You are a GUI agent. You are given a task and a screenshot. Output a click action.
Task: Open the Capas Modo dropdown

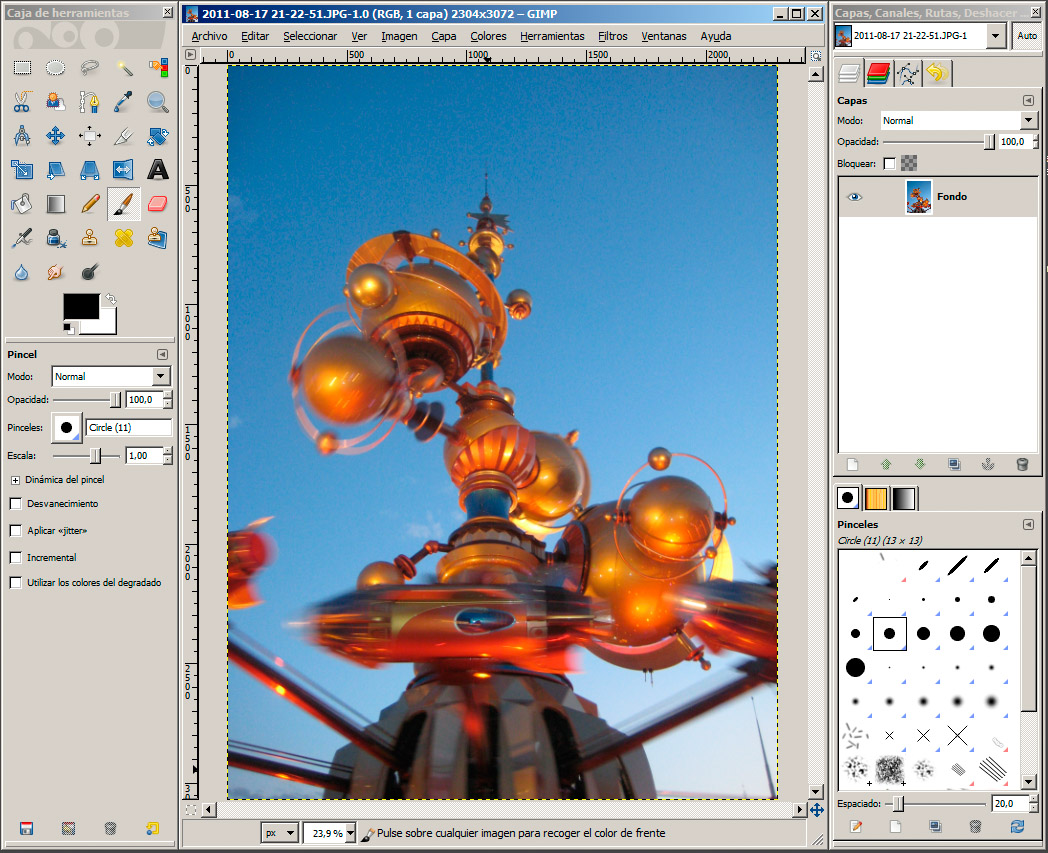pos(958,120)
